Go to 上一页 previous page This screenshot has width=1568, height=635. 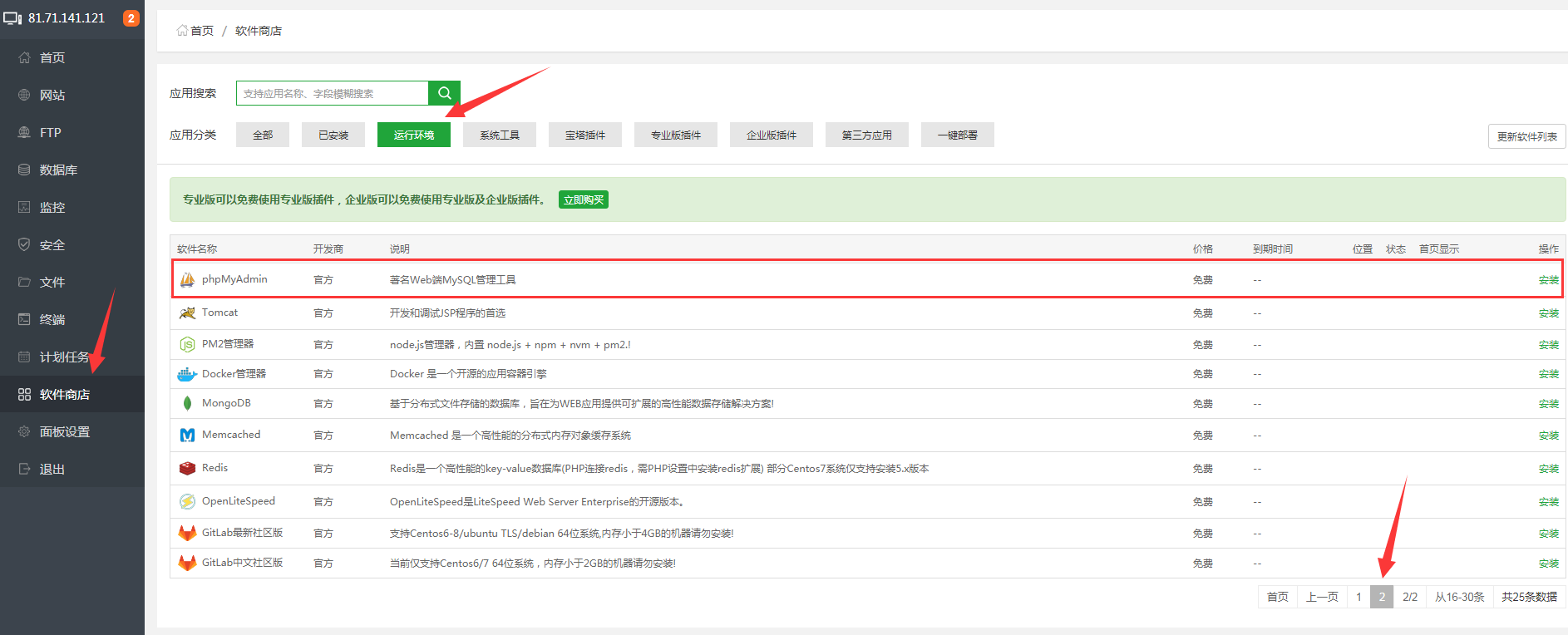pos(1322,597)
